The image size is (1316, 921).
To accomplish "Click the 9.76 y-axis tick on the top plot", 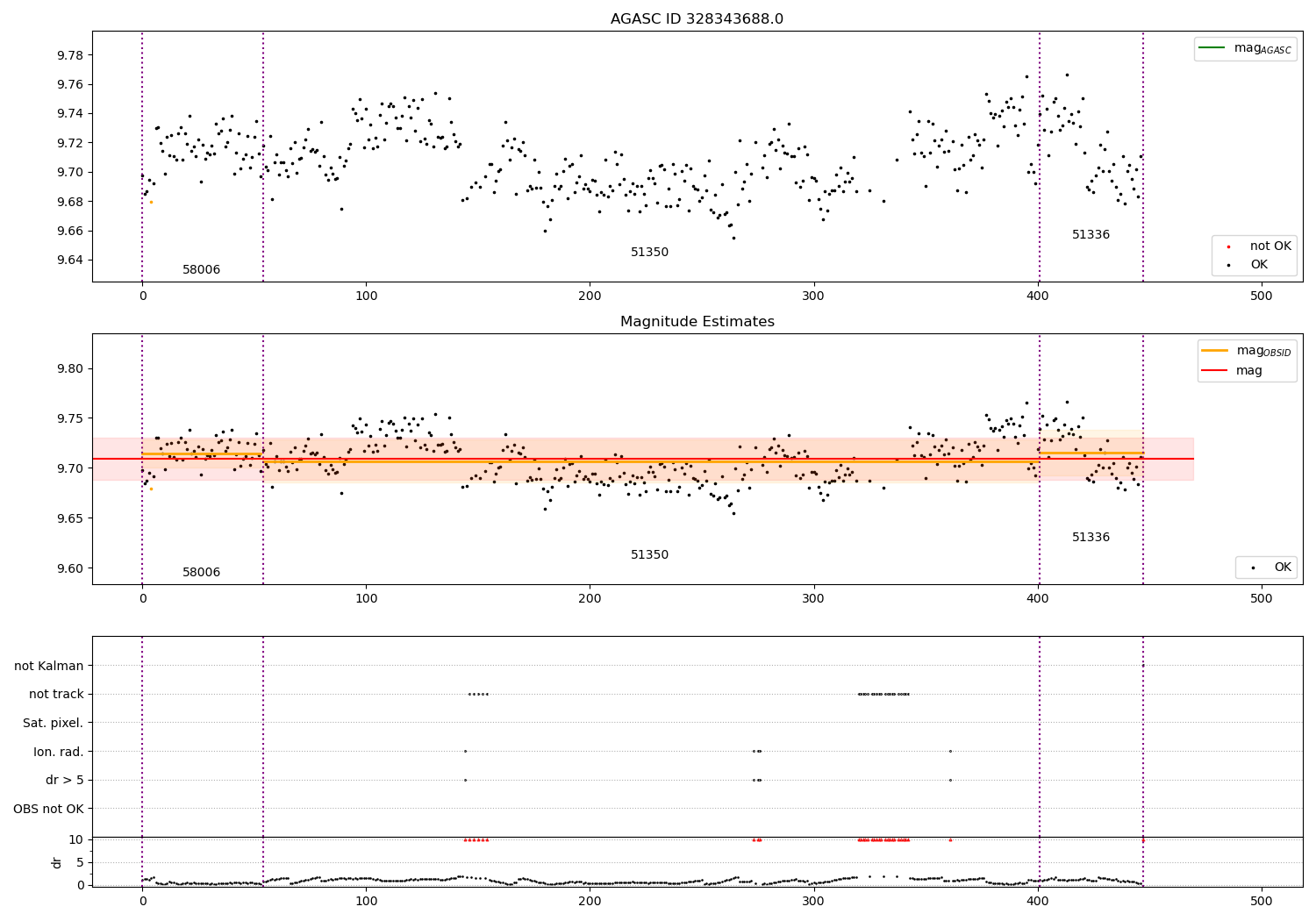I will (69, 85).
